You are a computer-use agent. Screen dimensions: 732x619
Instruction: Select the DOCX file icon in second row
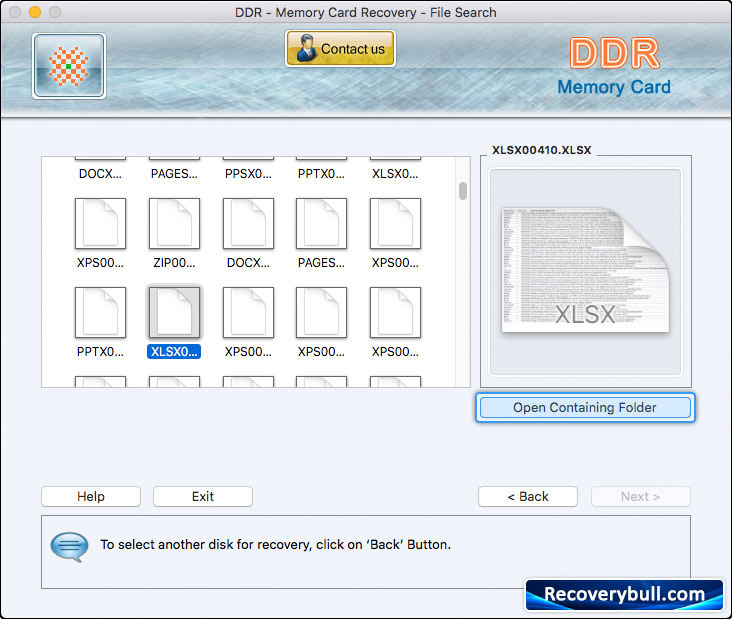point(248,224)
